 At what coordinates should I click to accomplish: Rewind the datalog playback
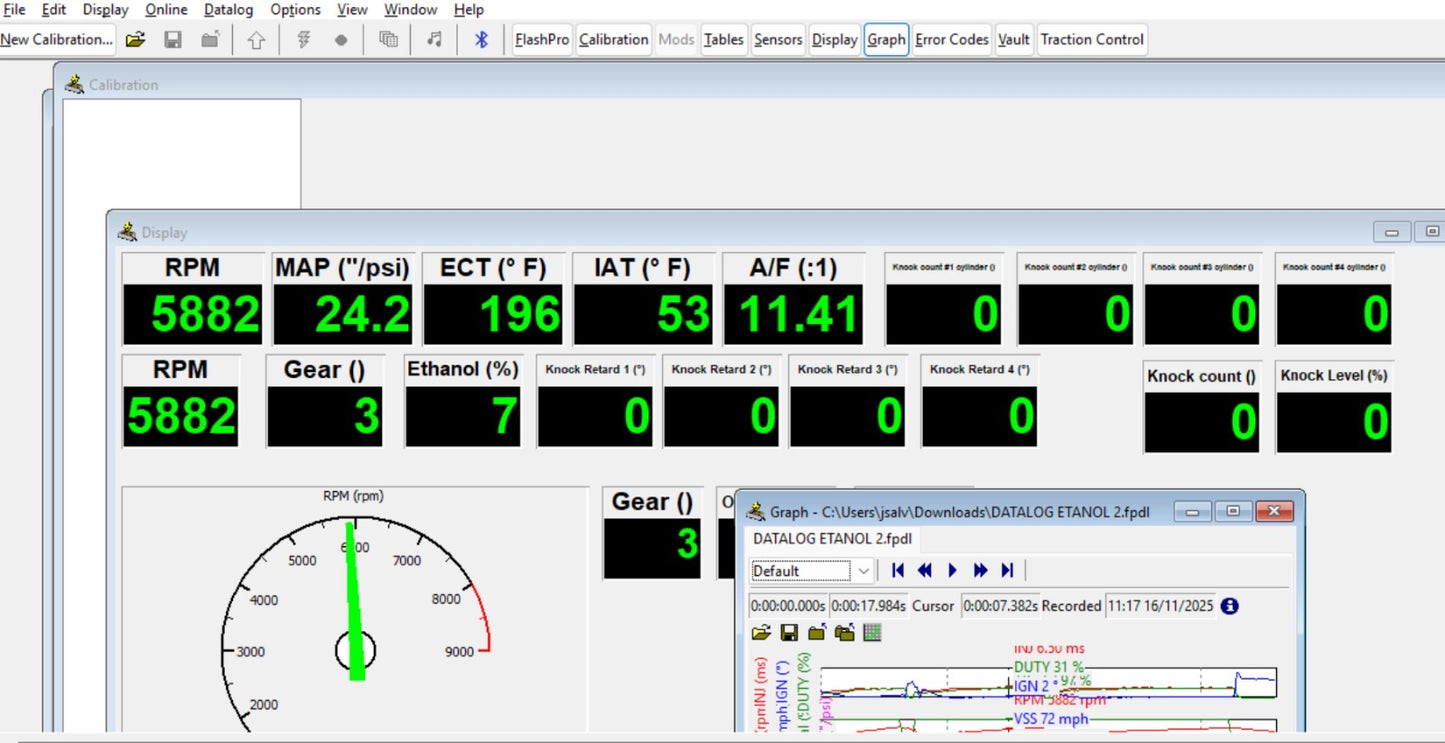tap(925, 570)
